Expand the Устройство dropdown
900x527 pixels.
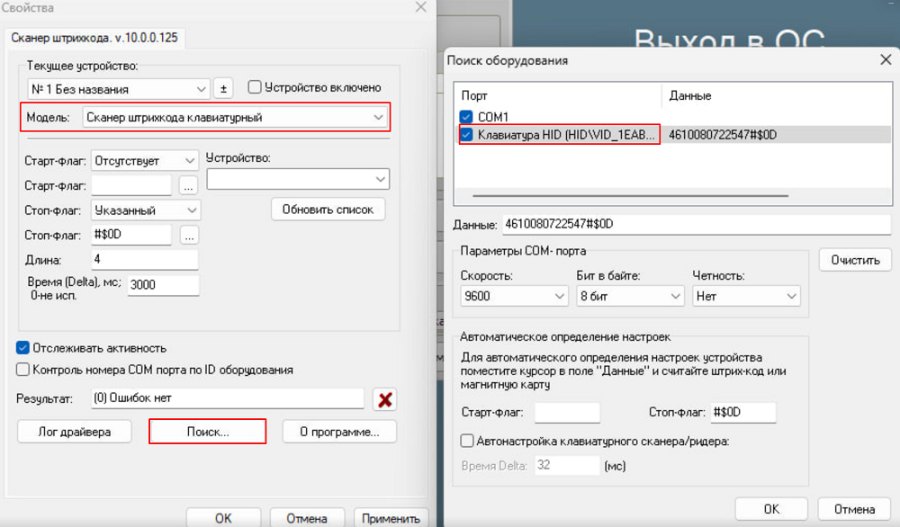point(298,179)
